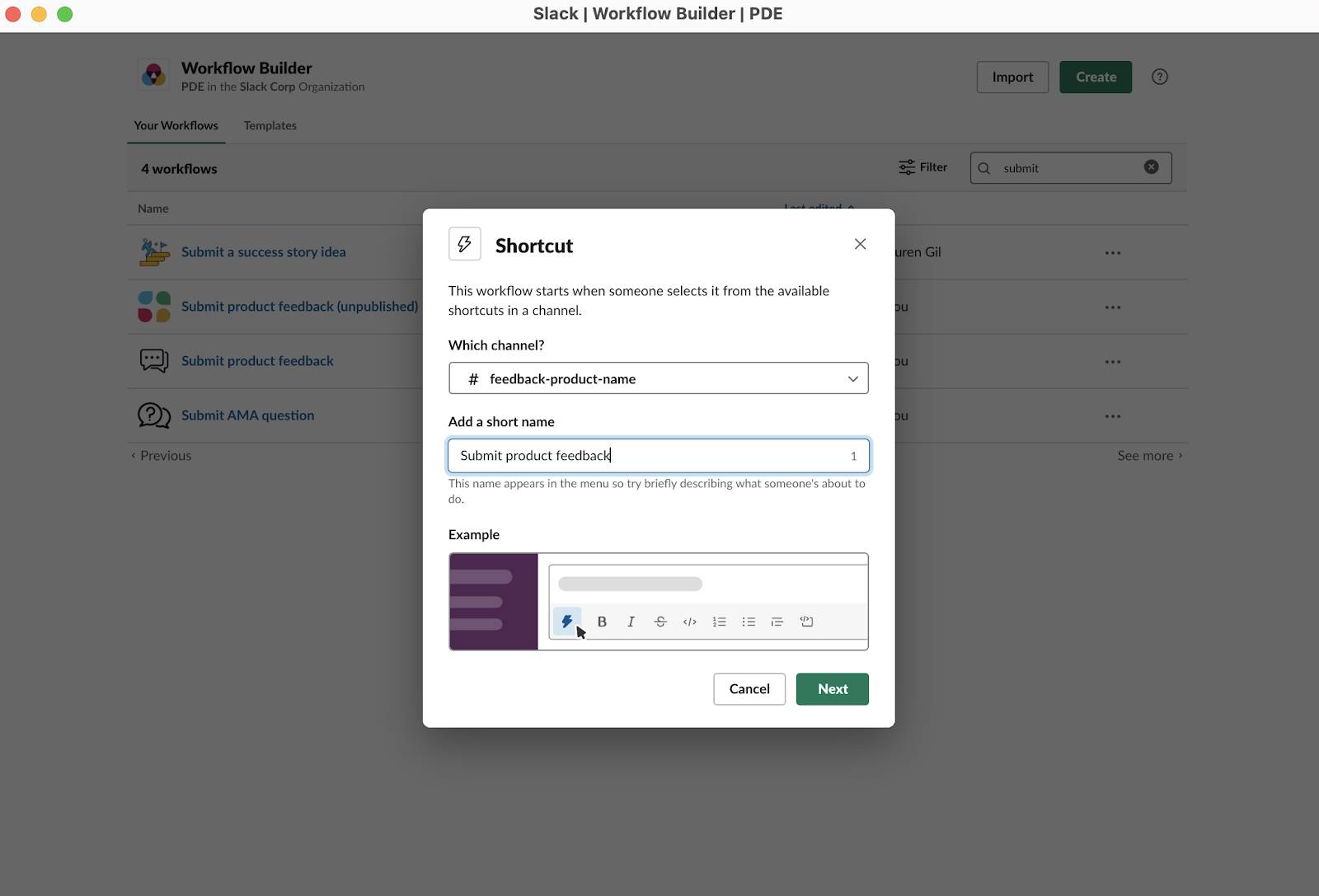Open more options for Submit product feedback row
The width and height of the screenshot is (1319, 896).
point(1113,362)
